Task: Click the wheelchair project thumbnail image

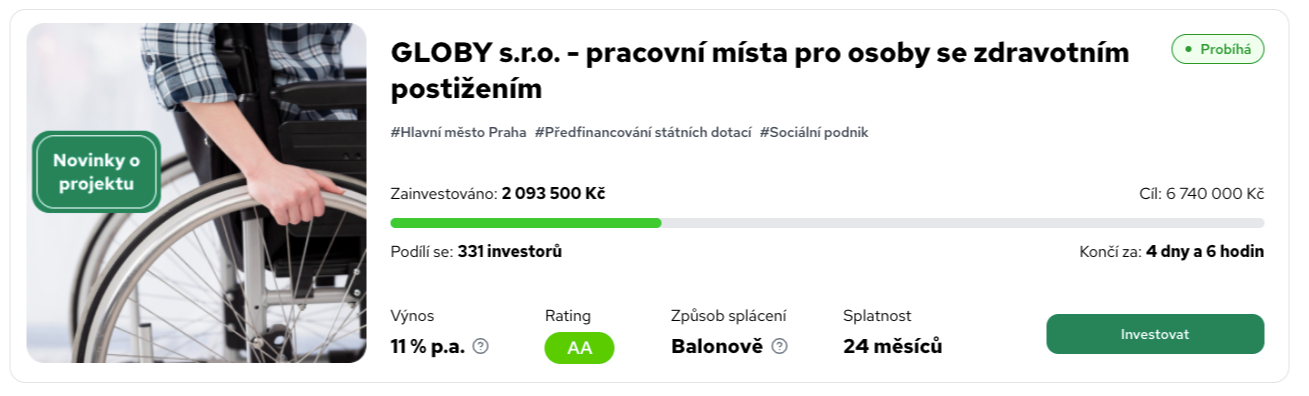Action: (197, 193)
